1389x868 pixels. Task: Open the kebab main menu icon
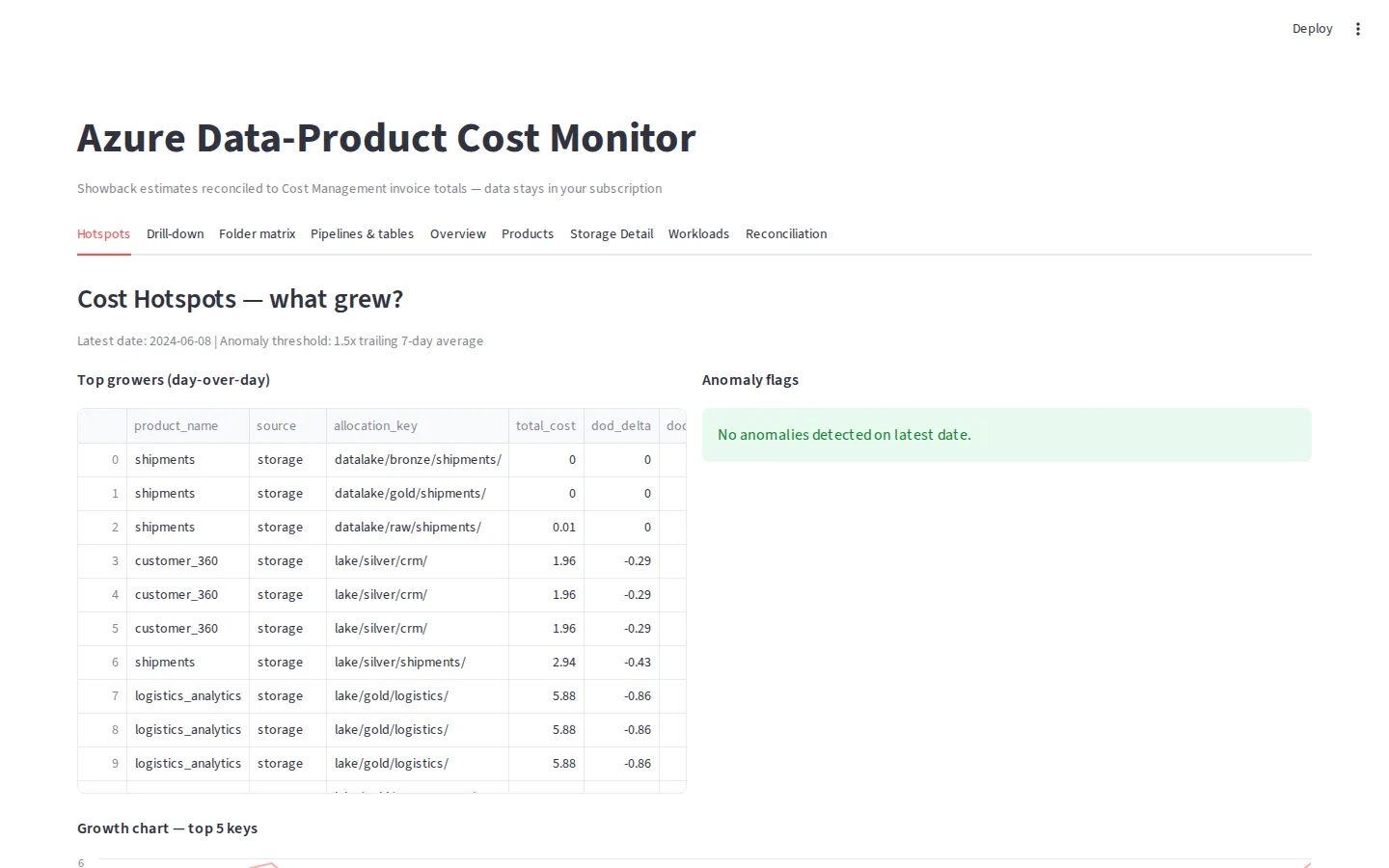pyautogui.click(x=1358, y=29)
